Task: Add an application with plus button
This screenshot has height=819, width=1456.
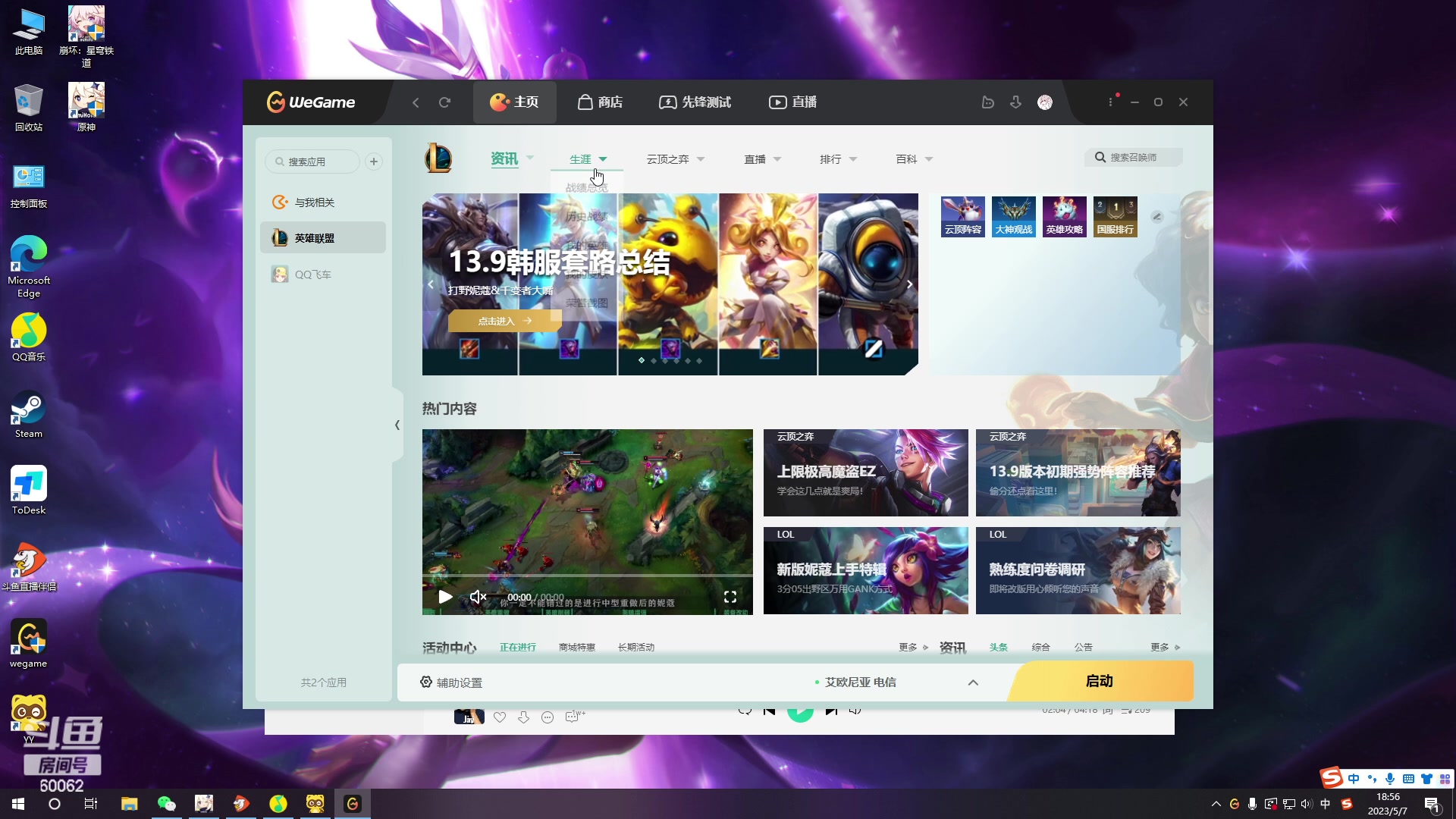Action: point(374,162)
